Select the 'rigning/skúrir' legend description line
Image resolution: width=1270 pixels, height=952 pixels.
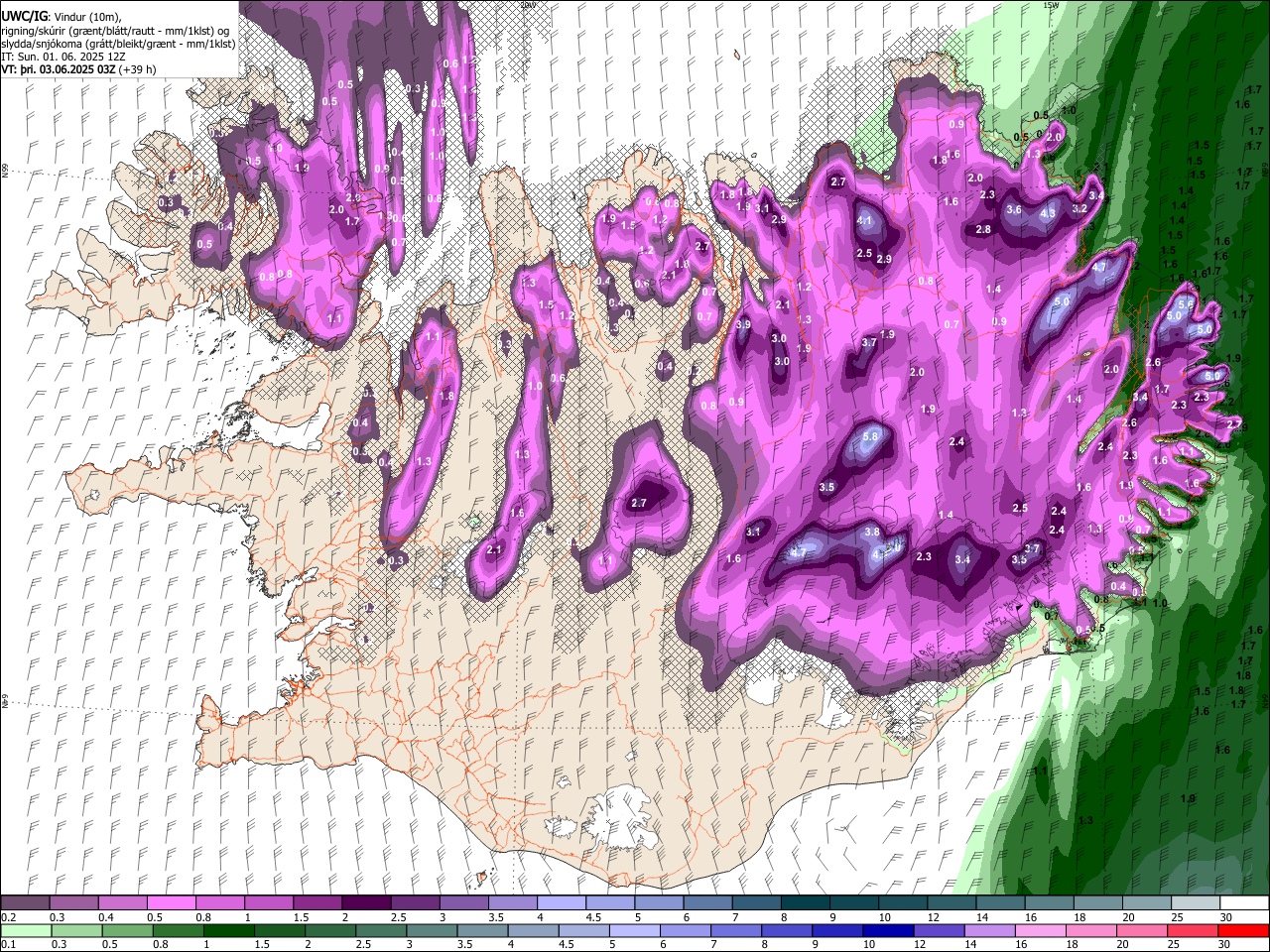pyautogui.click(x=116, y=31)
